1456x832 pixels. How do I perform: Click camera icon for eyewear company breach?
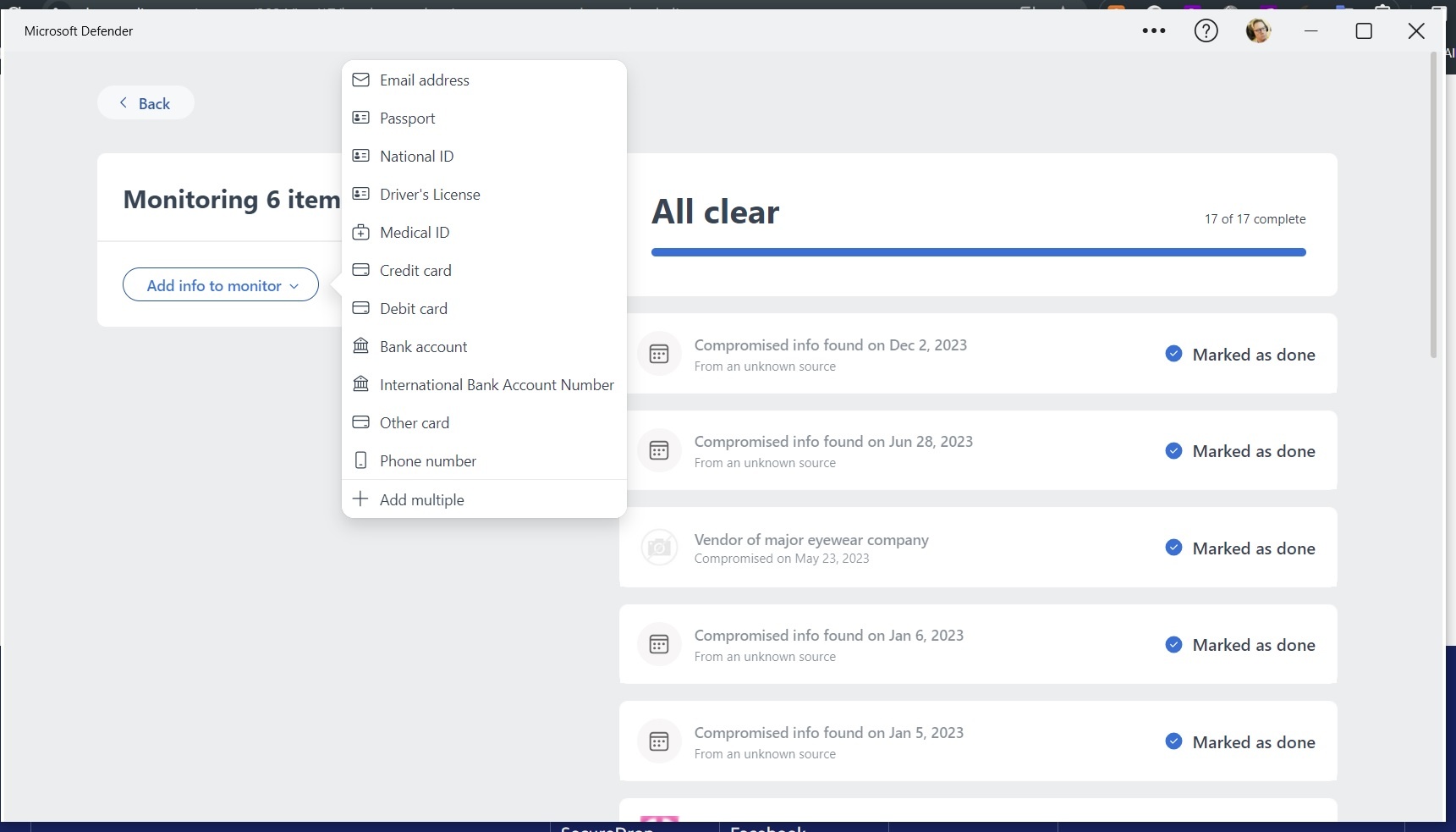tap(659, 548)
